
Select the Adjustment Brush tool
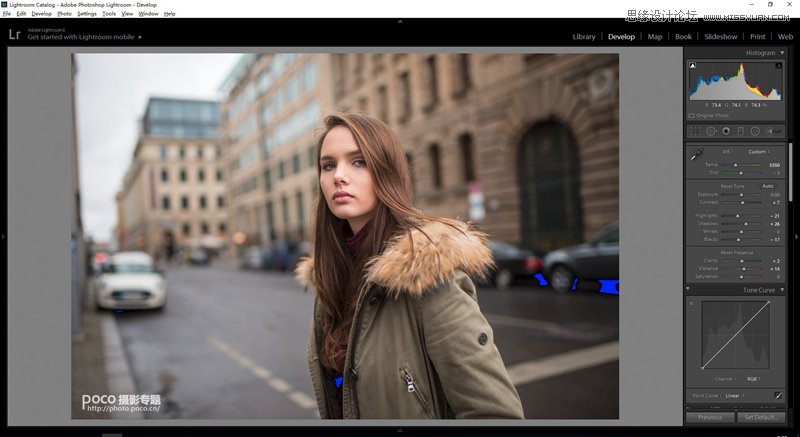tap(773, 131)
